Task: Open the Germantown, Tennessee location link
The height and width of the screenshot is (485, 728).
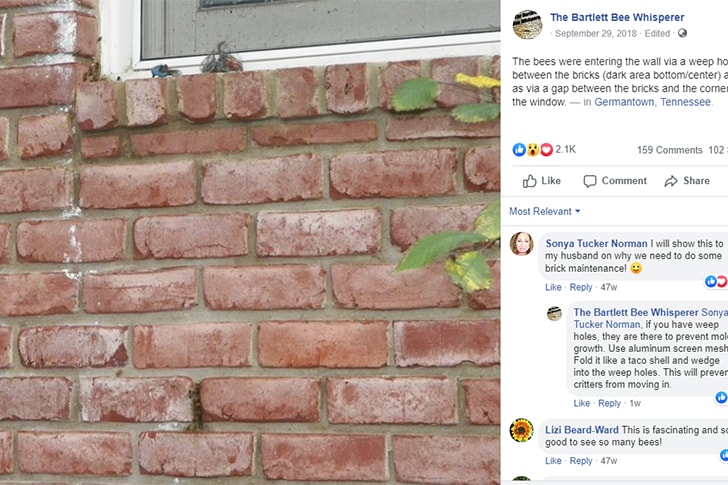Action: click(x=652, y=102)
